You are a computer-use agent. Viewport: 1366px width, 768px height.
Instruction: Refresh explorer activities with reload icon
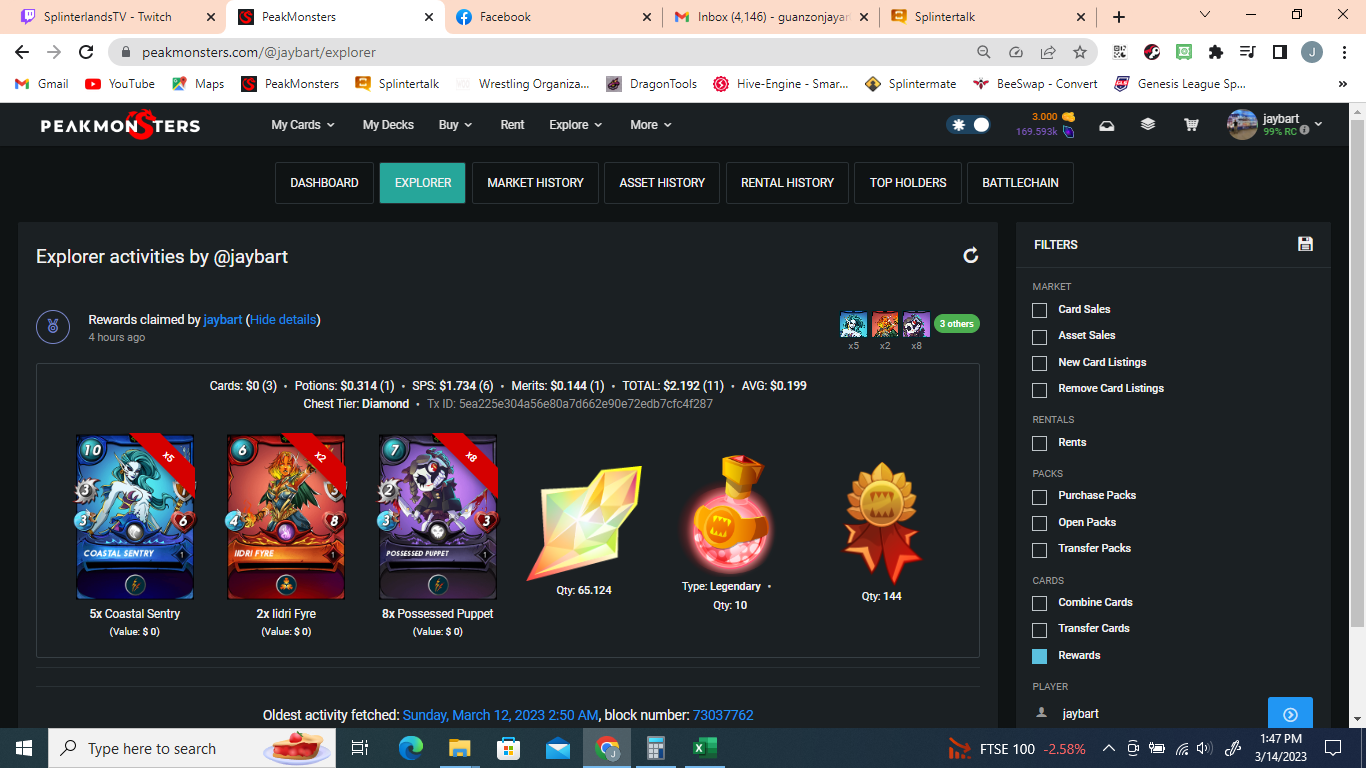970,256
